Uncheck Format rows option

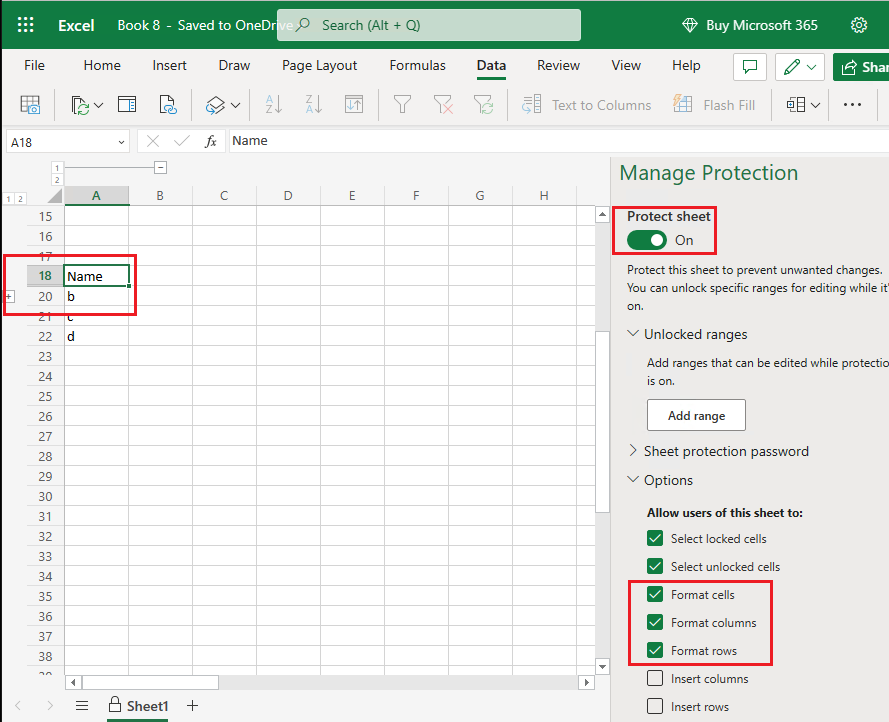coord(655,650)
